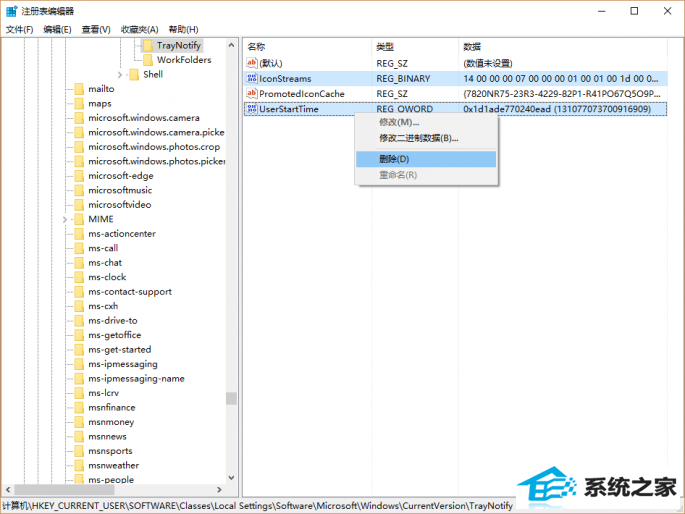Click the microsoft-edge folder icon
Screen dimensions: 685x514
tap(79, 176)
